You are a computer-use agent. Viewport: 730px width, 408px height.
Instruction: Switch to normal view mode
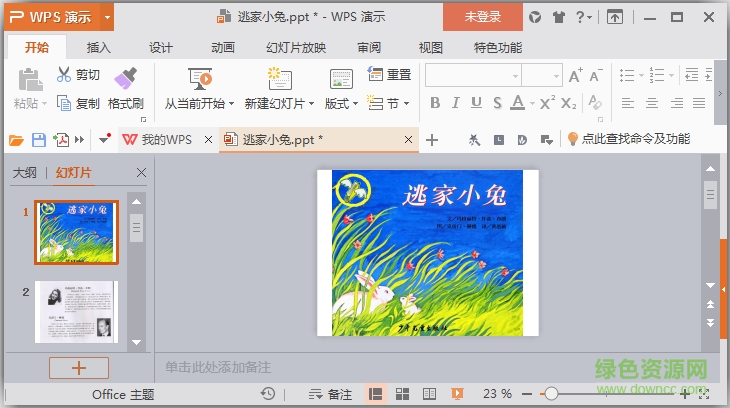(x=376, y=394)
